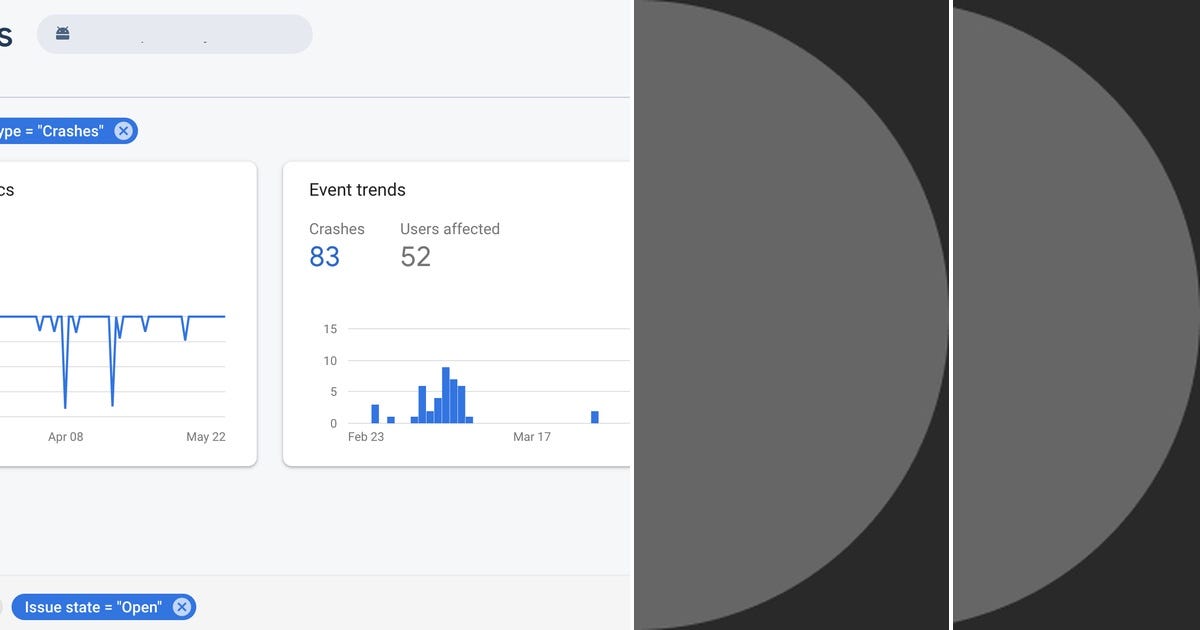Click the Event trends card title

pyautogui.click(x=357, y=190)
